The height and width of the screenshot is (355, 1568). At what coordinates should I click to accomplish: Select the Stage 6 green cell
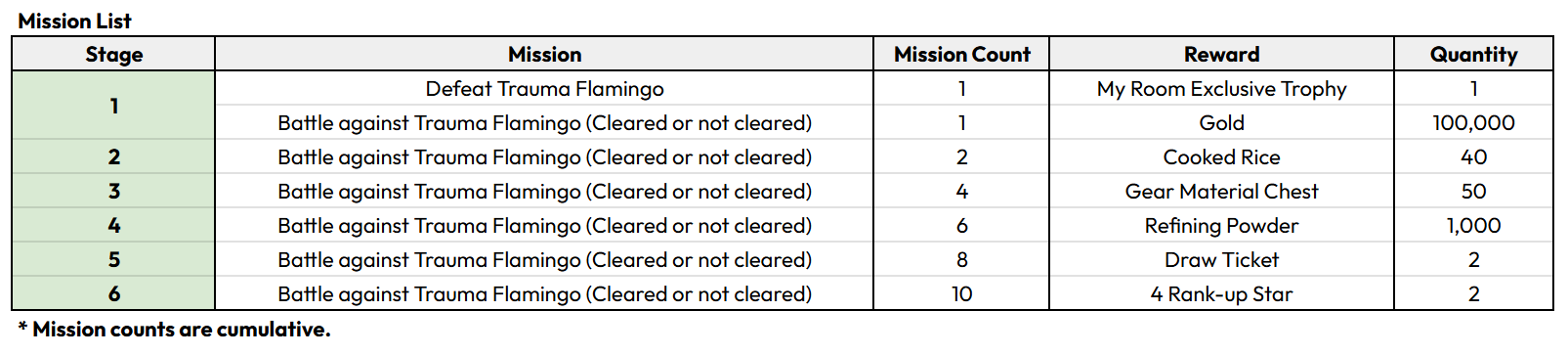pos(113,294)
